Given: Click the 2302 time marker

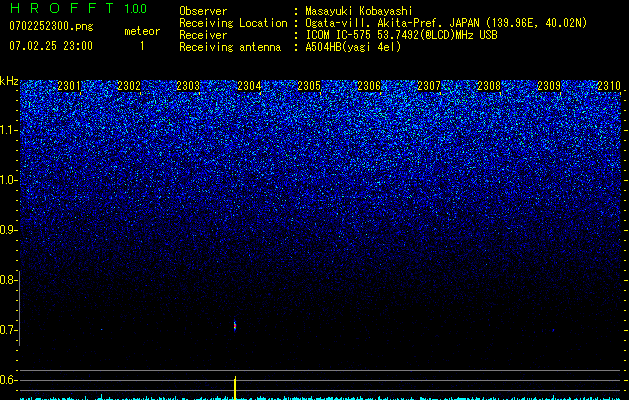Looking at the screenshot, I should coord(129,85).
